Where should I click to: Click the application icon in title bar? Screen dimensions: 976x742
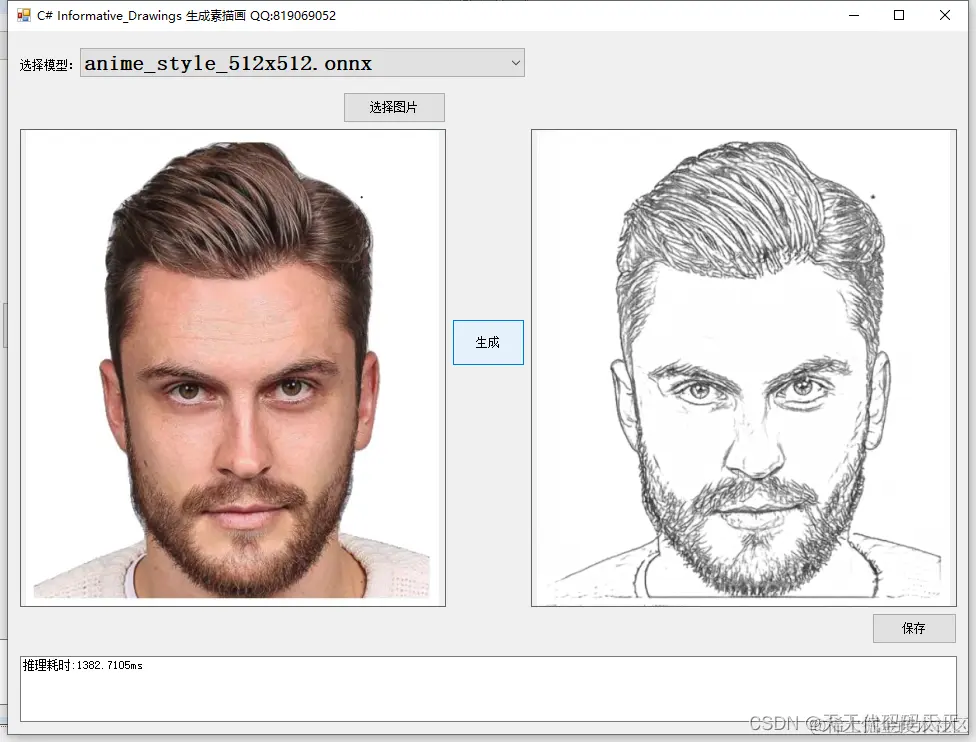pos(24,15)
